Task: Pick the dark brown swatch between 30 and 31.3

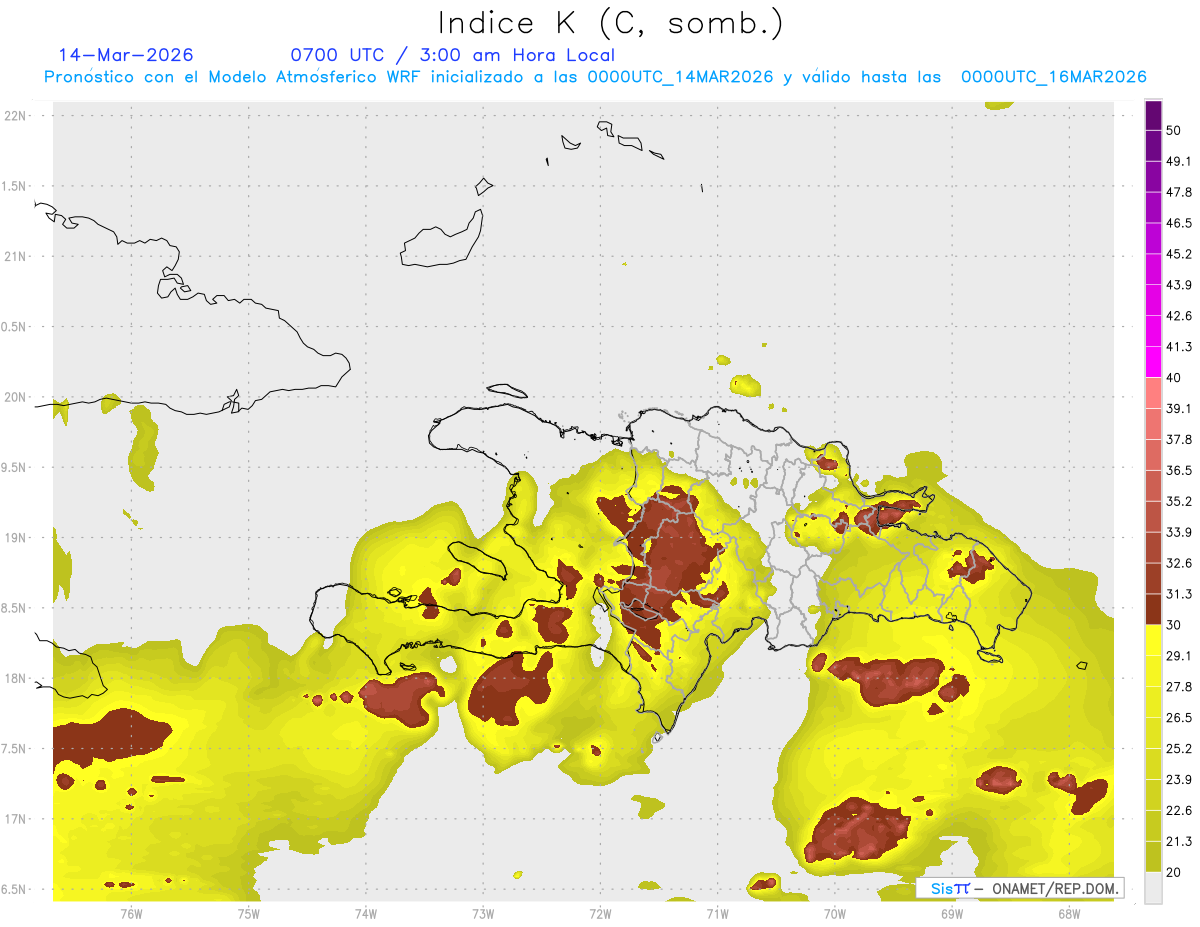Action: [1154, 609]
